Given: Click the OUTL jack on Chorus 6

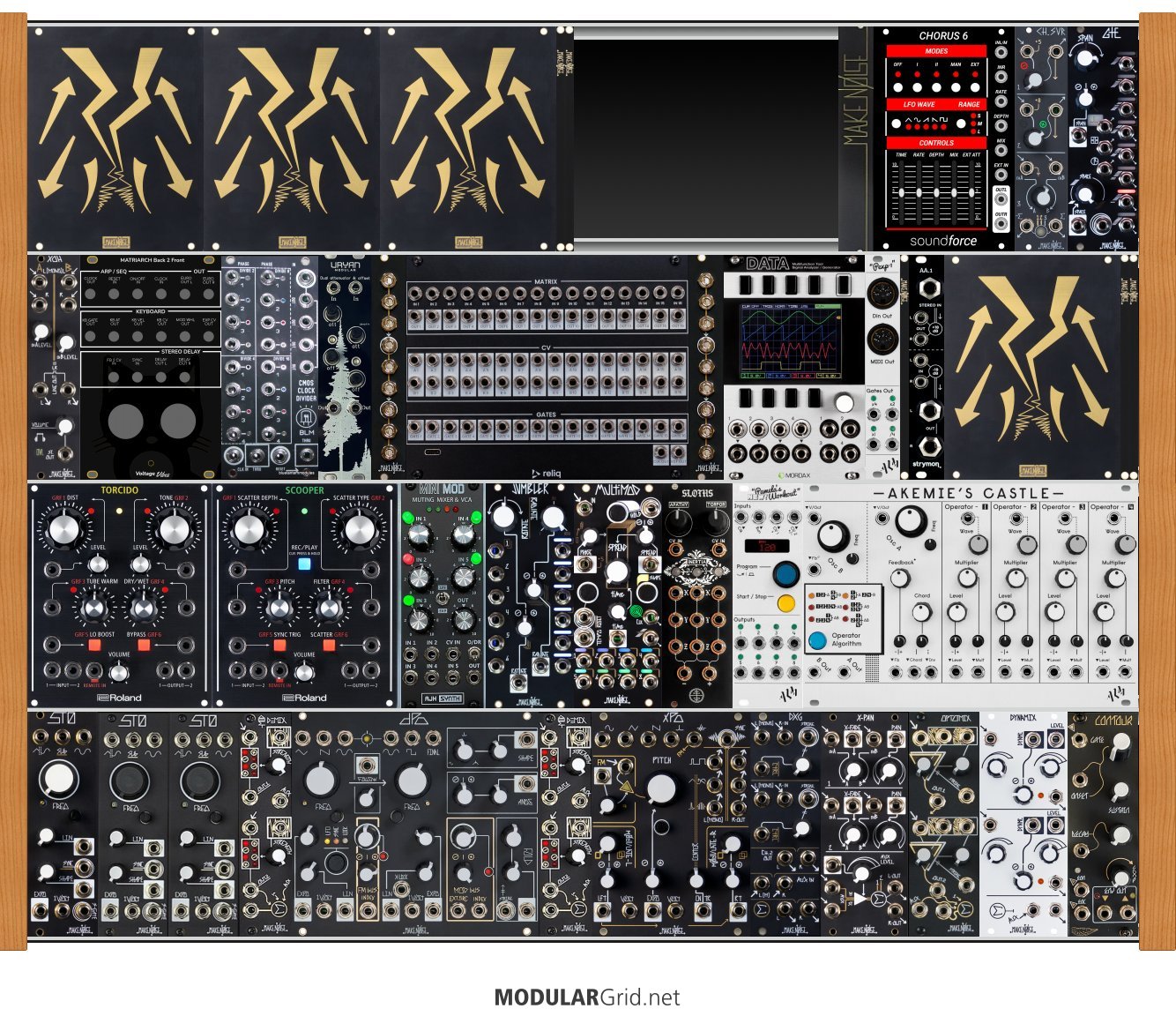Looking at the screenshot, I should (x=1001, y=199).
